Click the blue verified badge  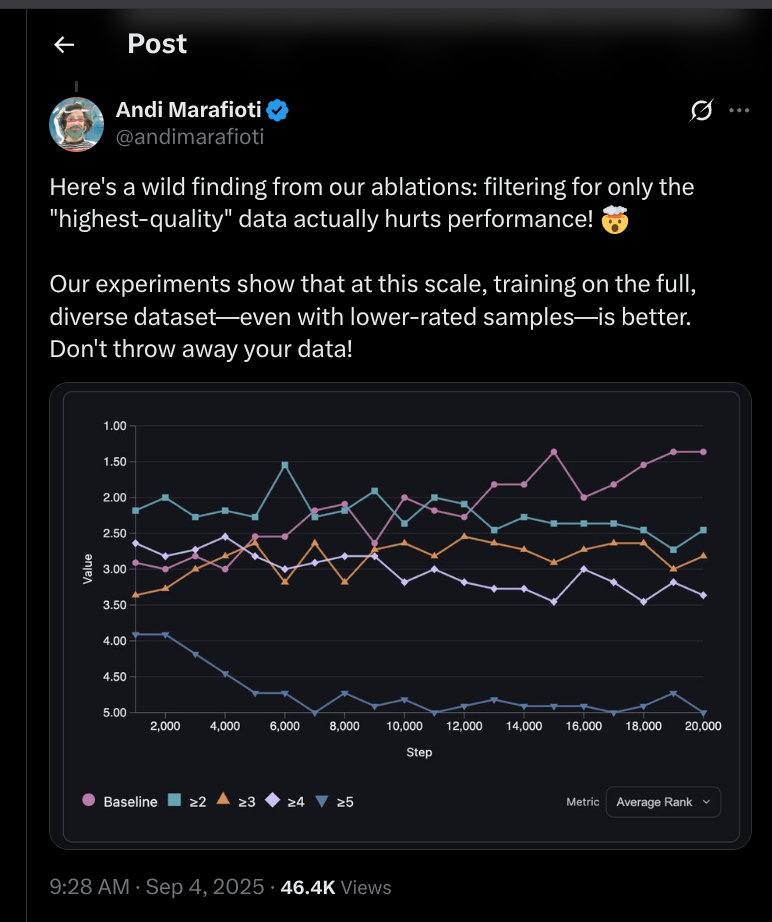278,111
